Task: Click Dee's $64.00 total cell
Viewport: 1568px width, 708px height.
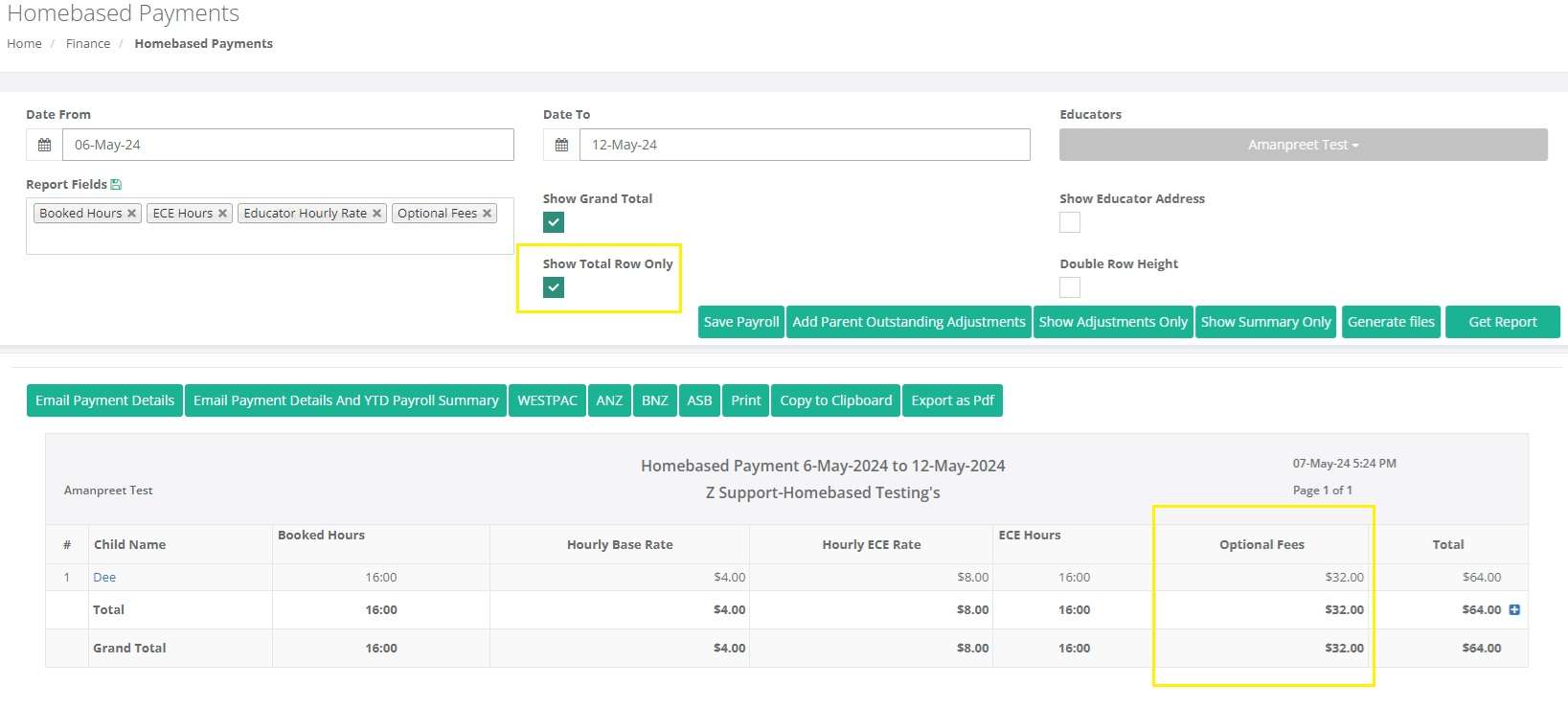Action: click(x=1482, y=578)
